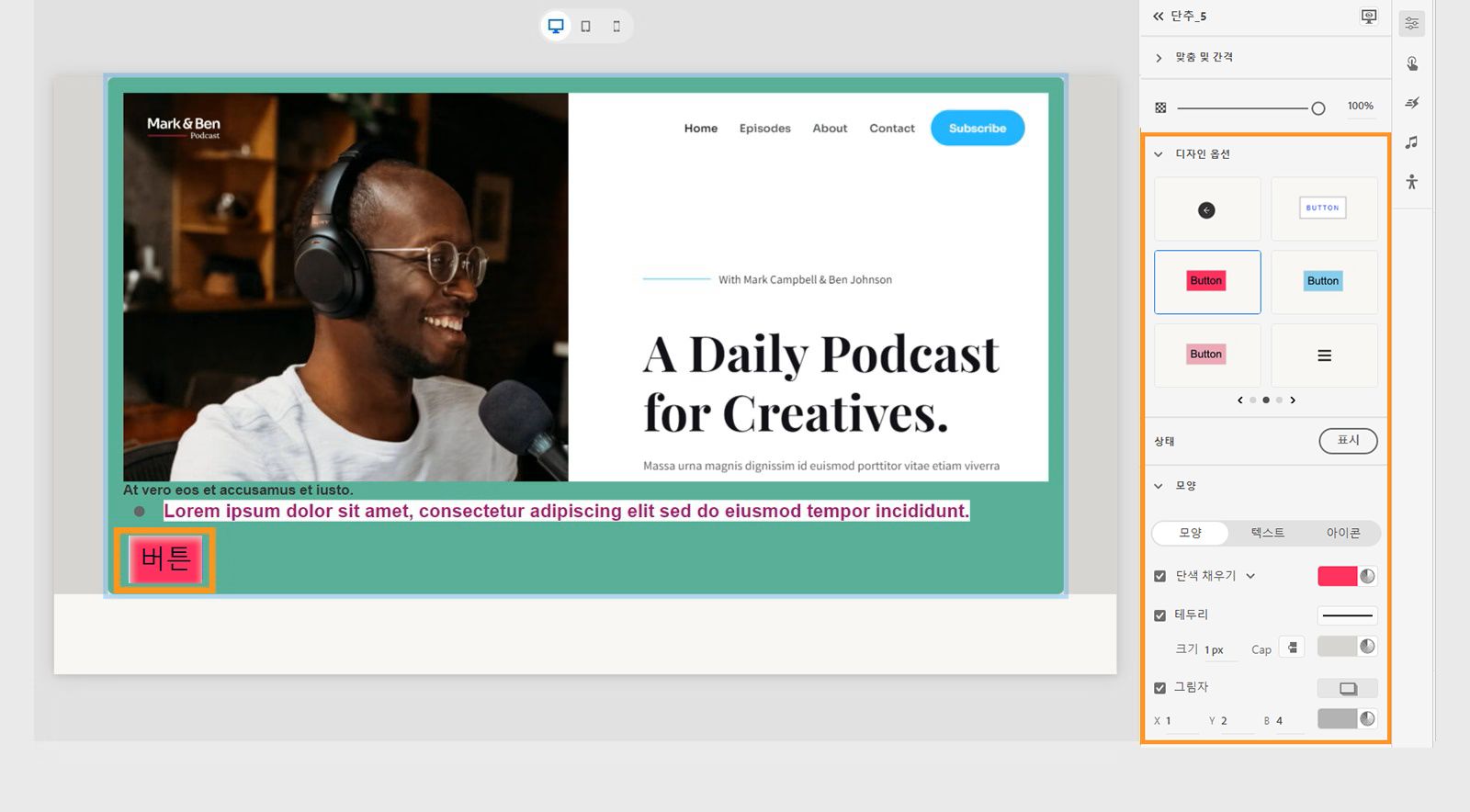Open the border line style dropdown

click(1348, 615)
